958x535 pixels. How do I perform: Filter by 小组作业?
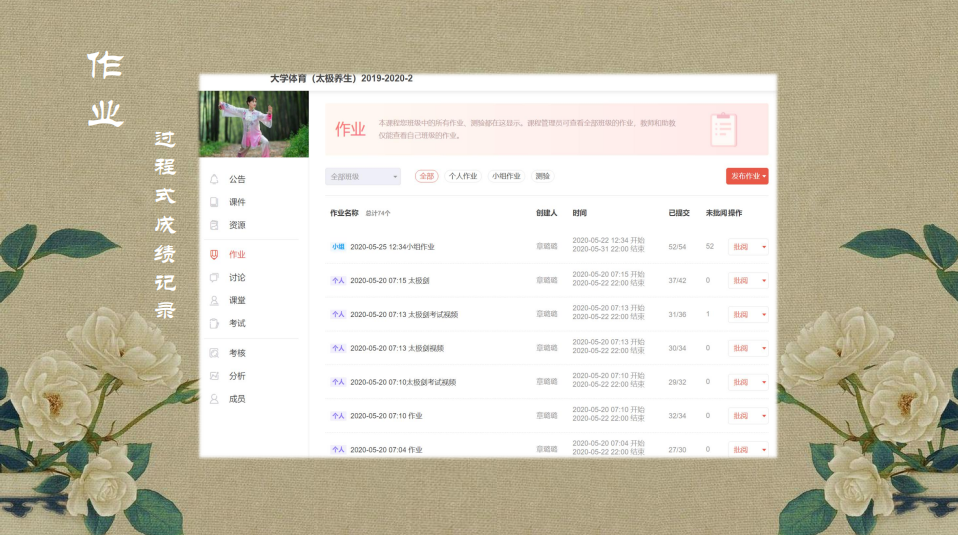click(506, 176)
